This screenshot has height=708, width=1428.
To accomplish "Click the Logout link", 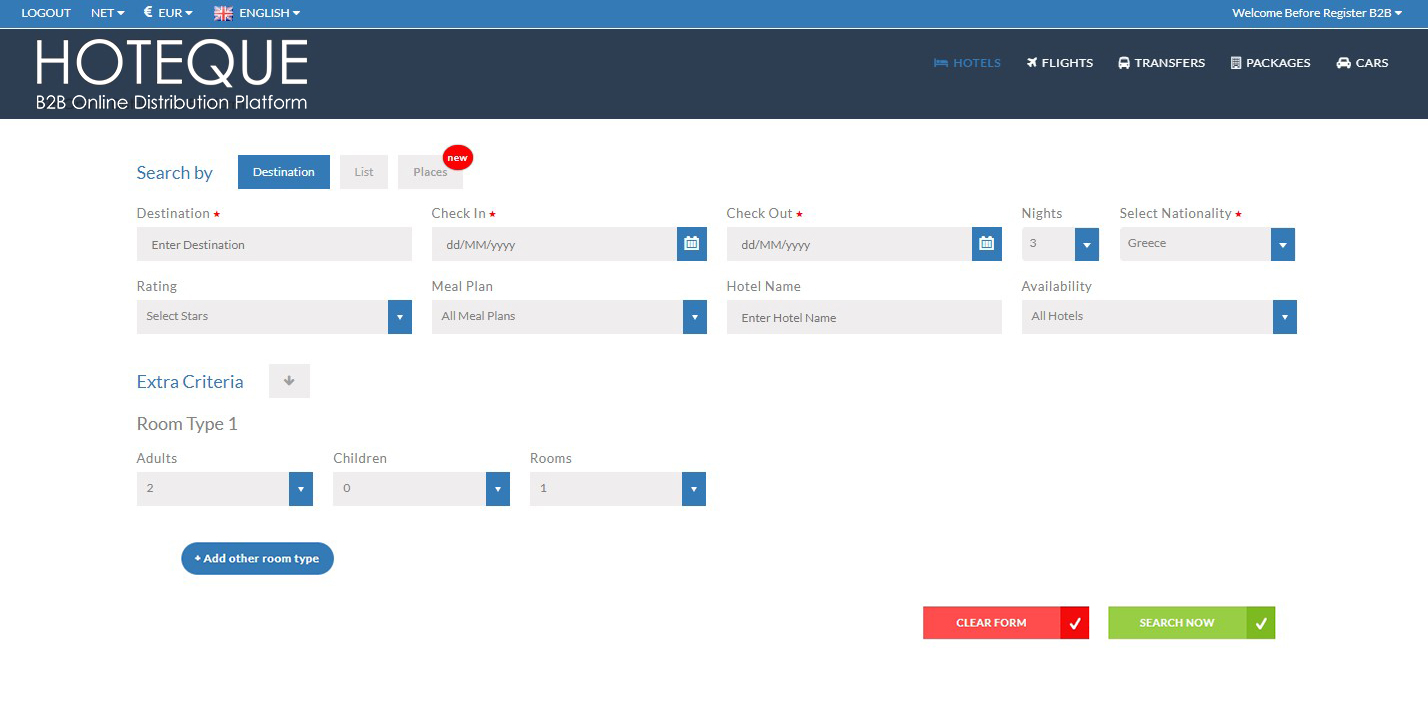I will 46,13.
